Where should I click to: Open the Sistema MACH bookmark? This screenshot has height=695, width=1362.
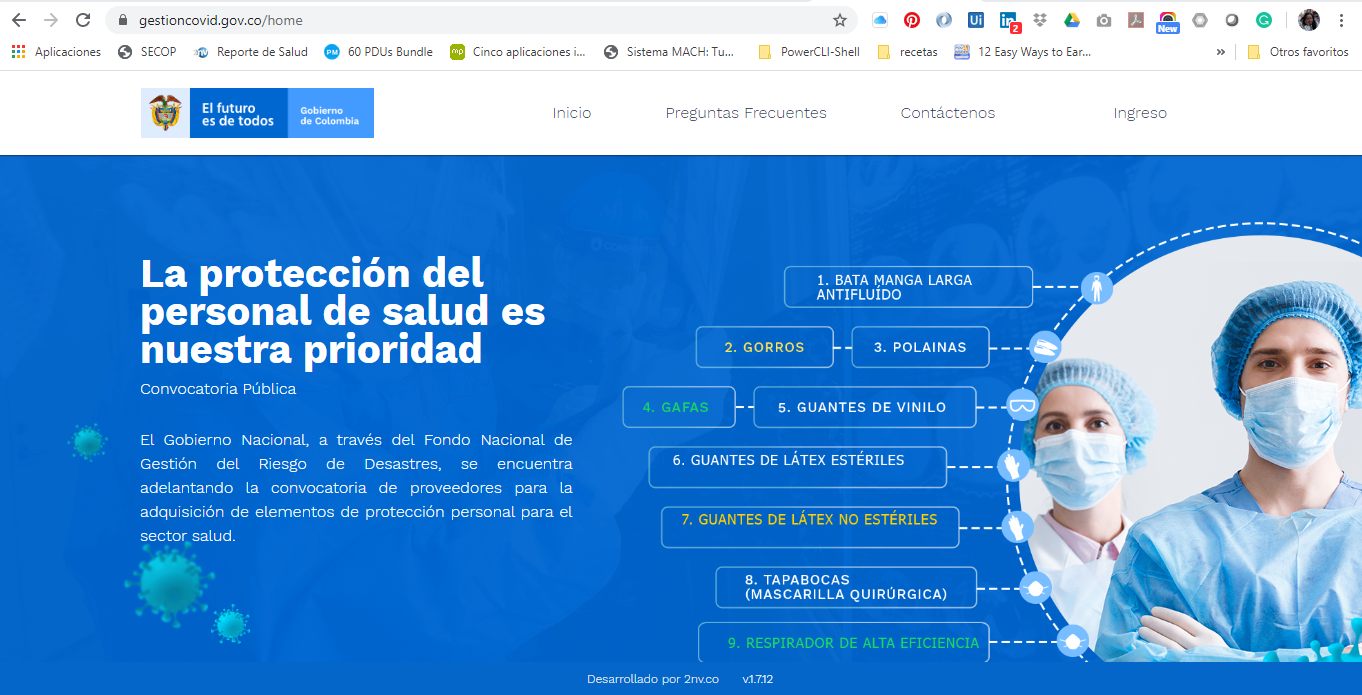coord(669,52)
